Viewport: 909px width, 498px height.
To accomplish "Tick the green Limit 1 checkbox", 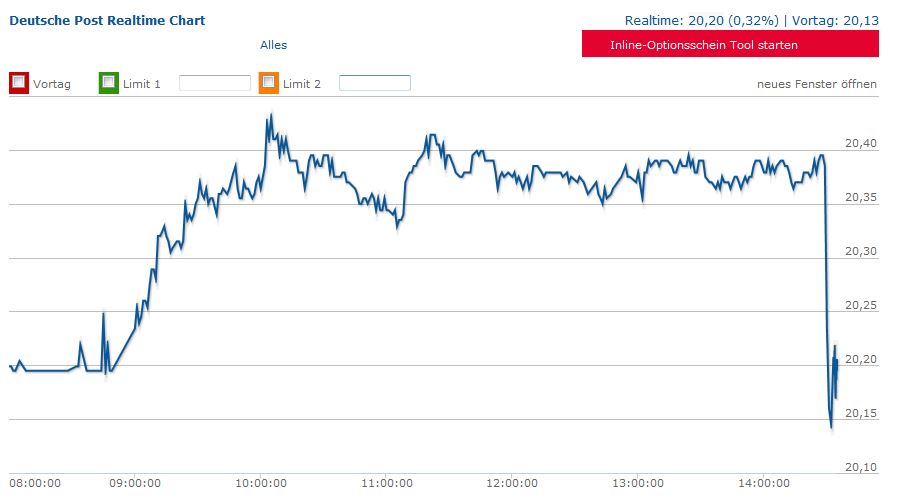I will [109, 83].
